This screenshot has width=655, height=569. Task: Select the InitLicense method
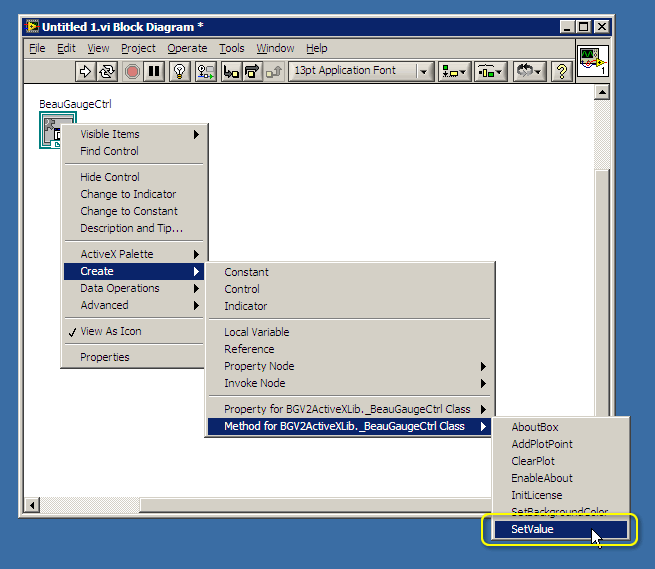[561, 495]
